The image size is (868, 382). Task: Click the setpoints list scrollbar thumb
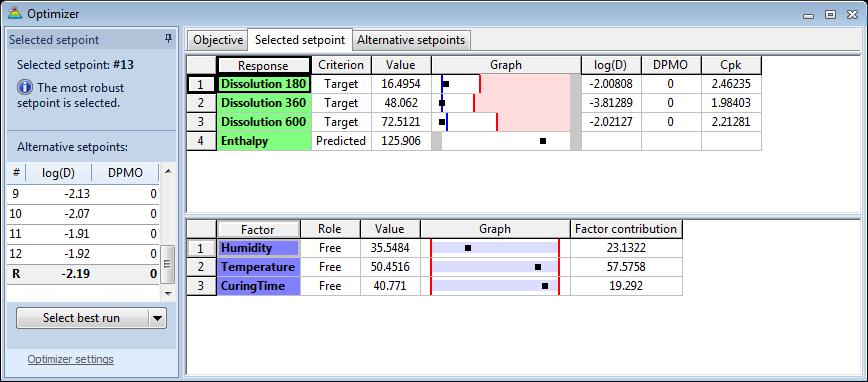[168, 264]
